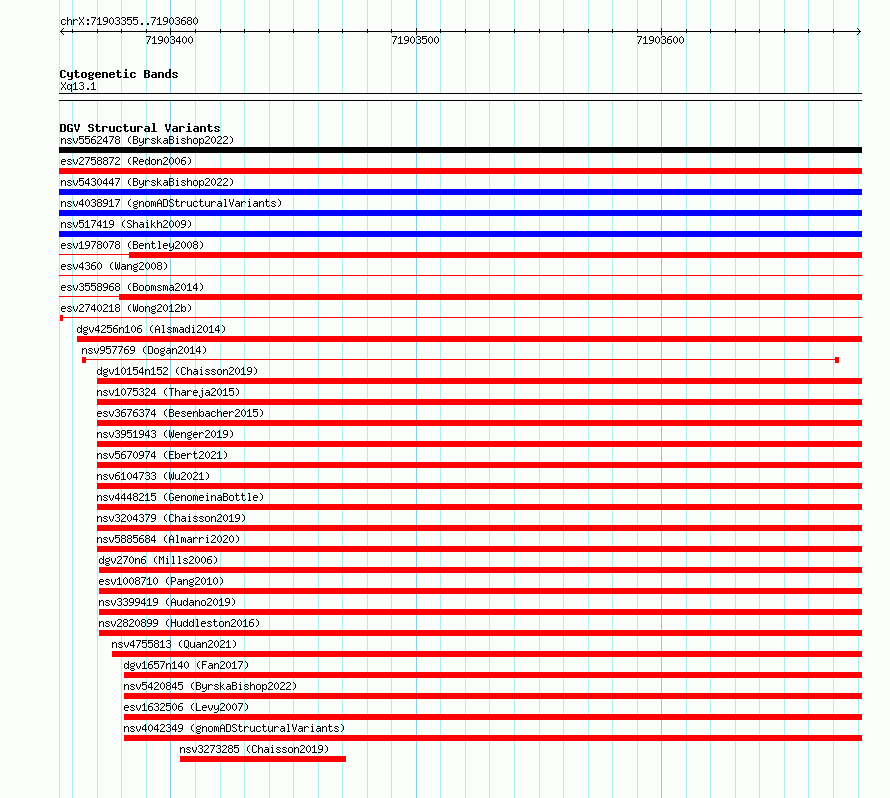890x798 pixels.
Task: Click the Cytogenetic Bands track title
Action: [x=119, y=74]
